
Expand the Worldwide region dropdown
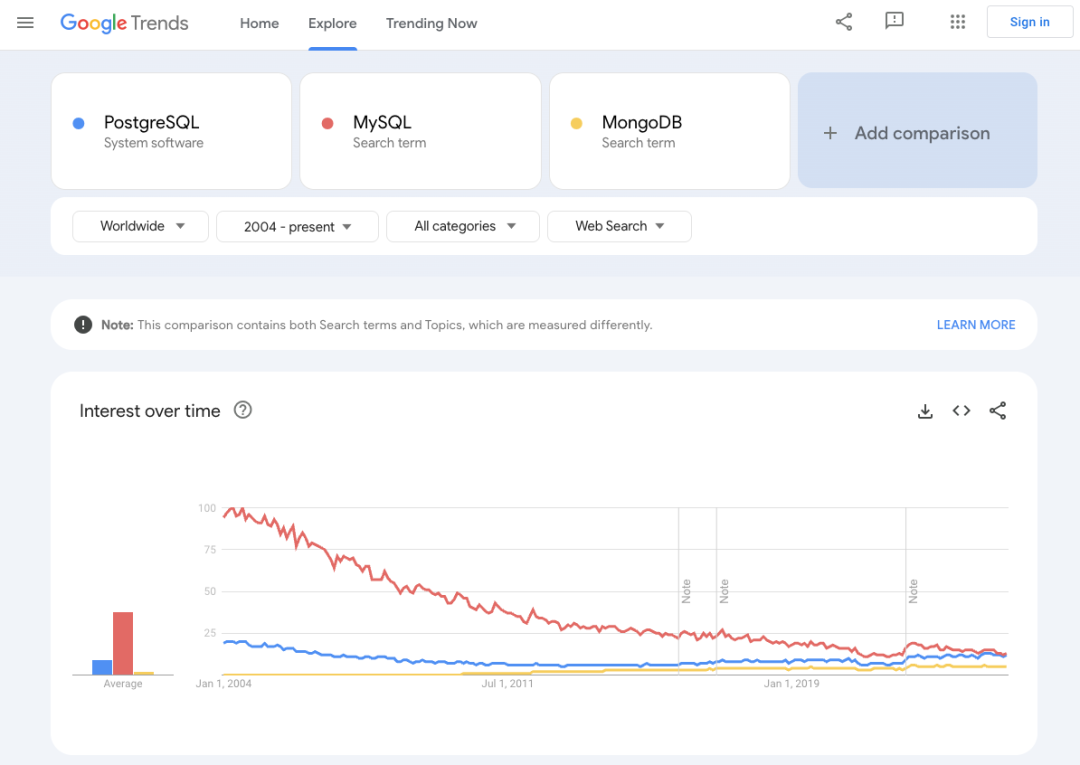point(141,226)
